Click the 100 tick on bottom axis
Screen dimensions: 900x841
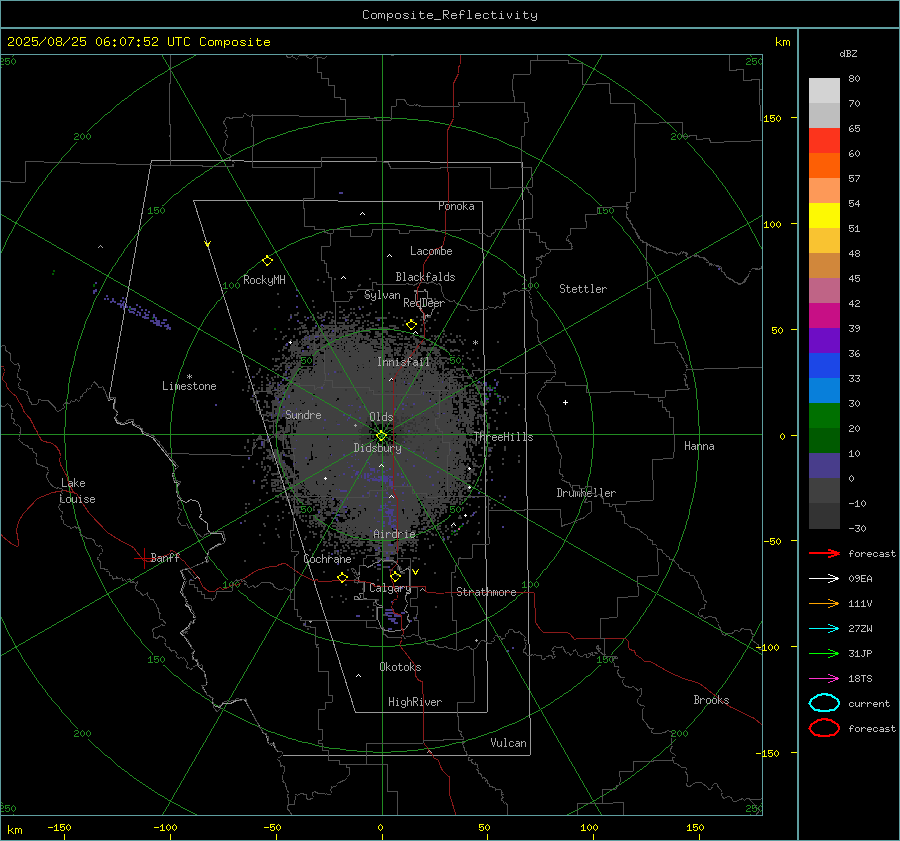589,828
